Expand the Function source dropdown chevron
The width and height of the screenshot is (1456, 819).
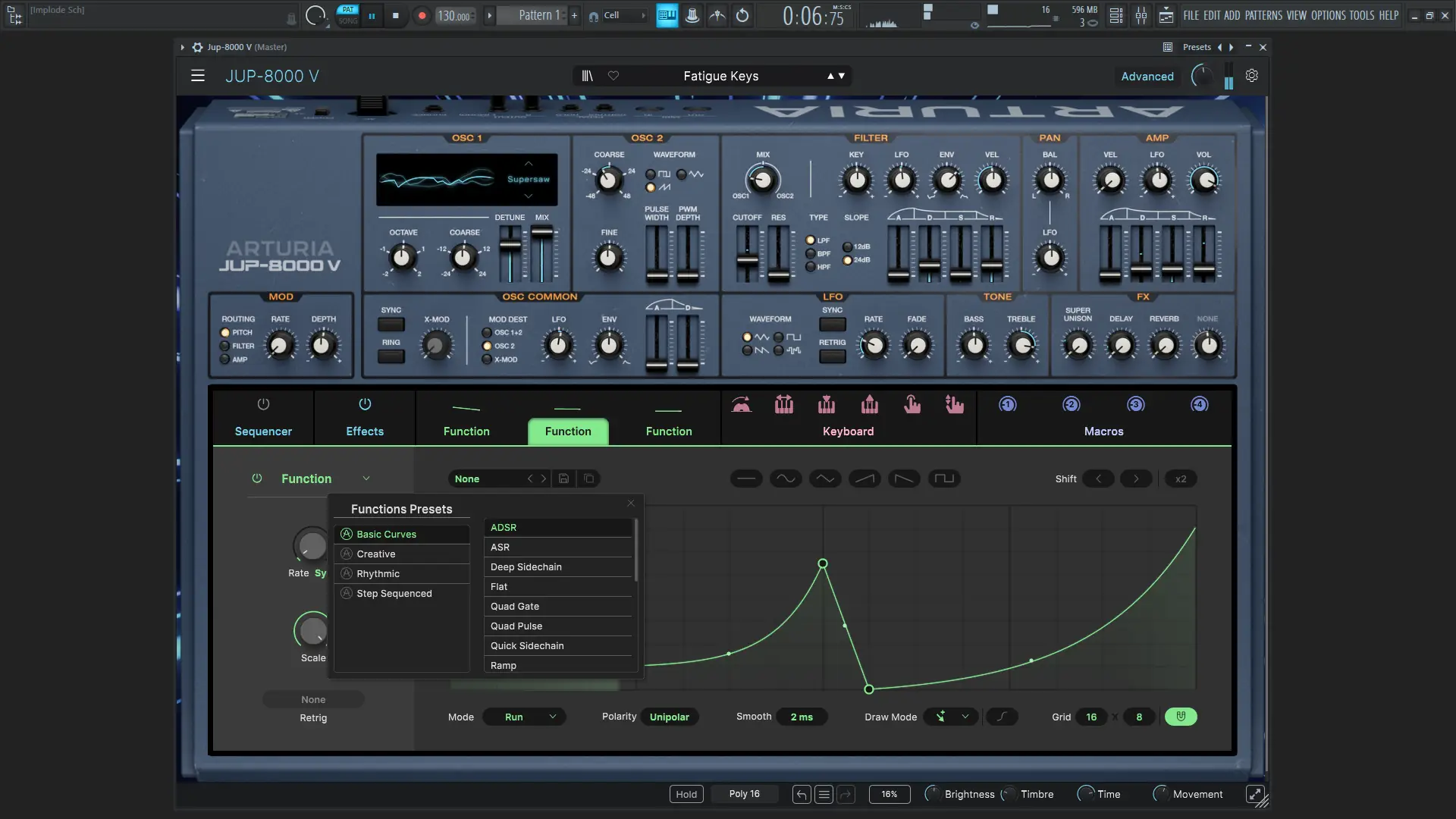pyautogui.click(x=366, y=479)
